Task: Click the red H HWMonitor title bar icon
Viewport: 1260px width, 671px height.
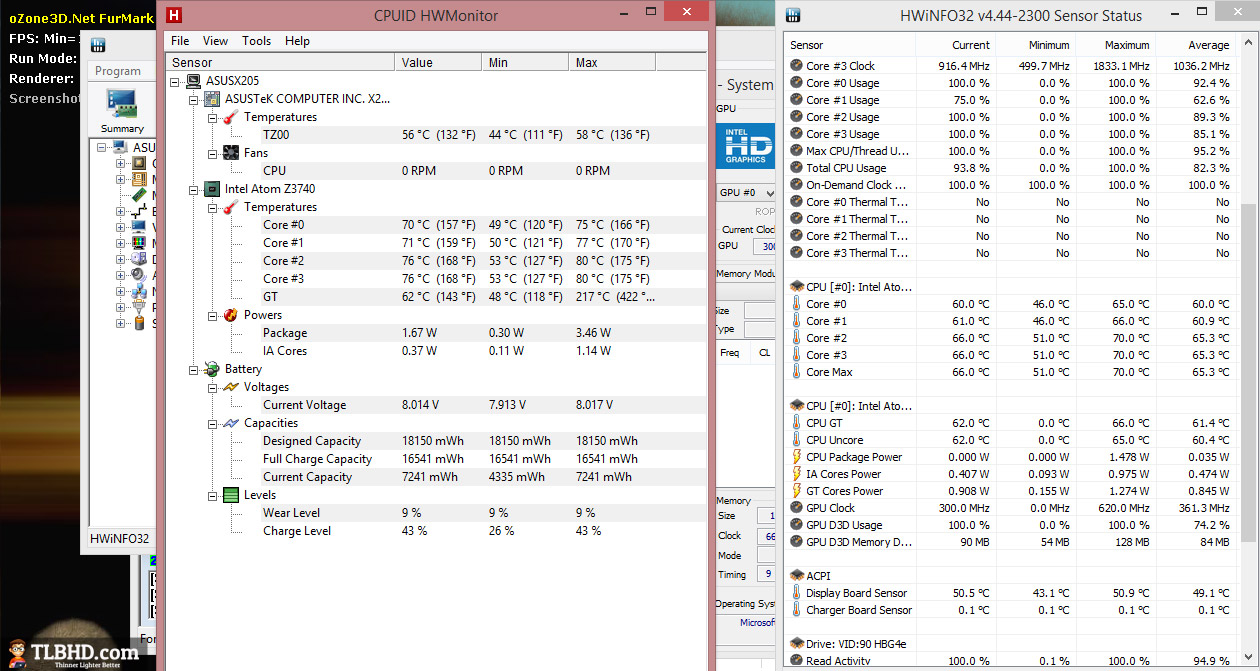Action: (x=176, y=15)
